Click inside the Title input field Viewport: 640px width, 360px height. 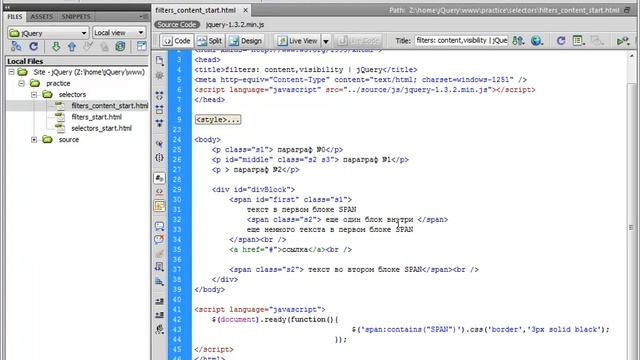(461, 40)
